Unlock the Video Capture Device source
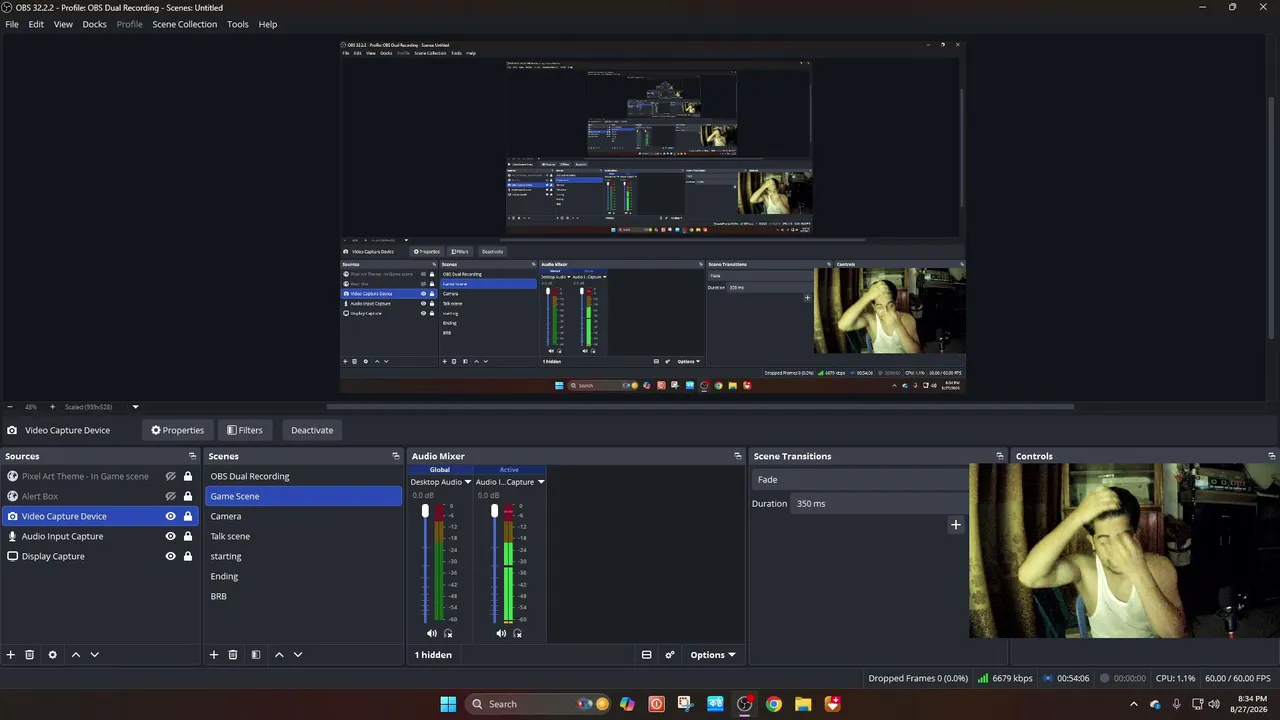 coord(188,516)
